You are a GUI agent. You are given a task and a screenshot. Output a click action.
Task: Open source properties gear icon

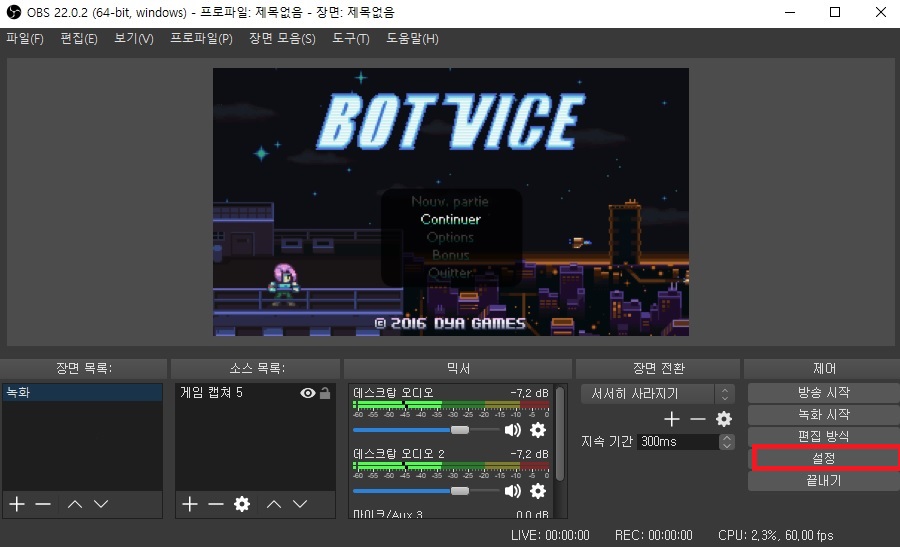click(242, 504)
